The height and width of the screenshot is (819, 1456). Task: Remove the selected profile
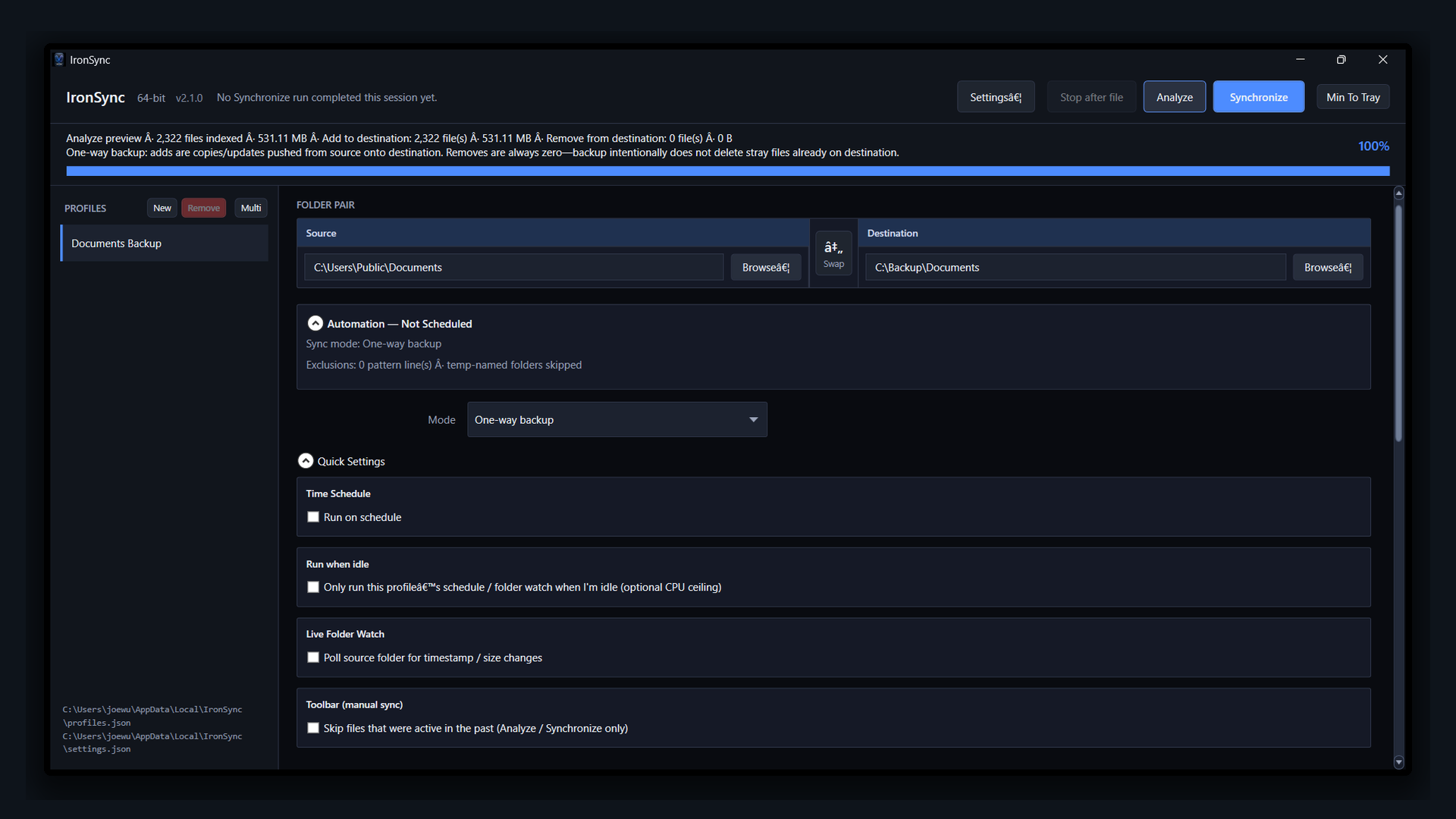tap(203, 208)
